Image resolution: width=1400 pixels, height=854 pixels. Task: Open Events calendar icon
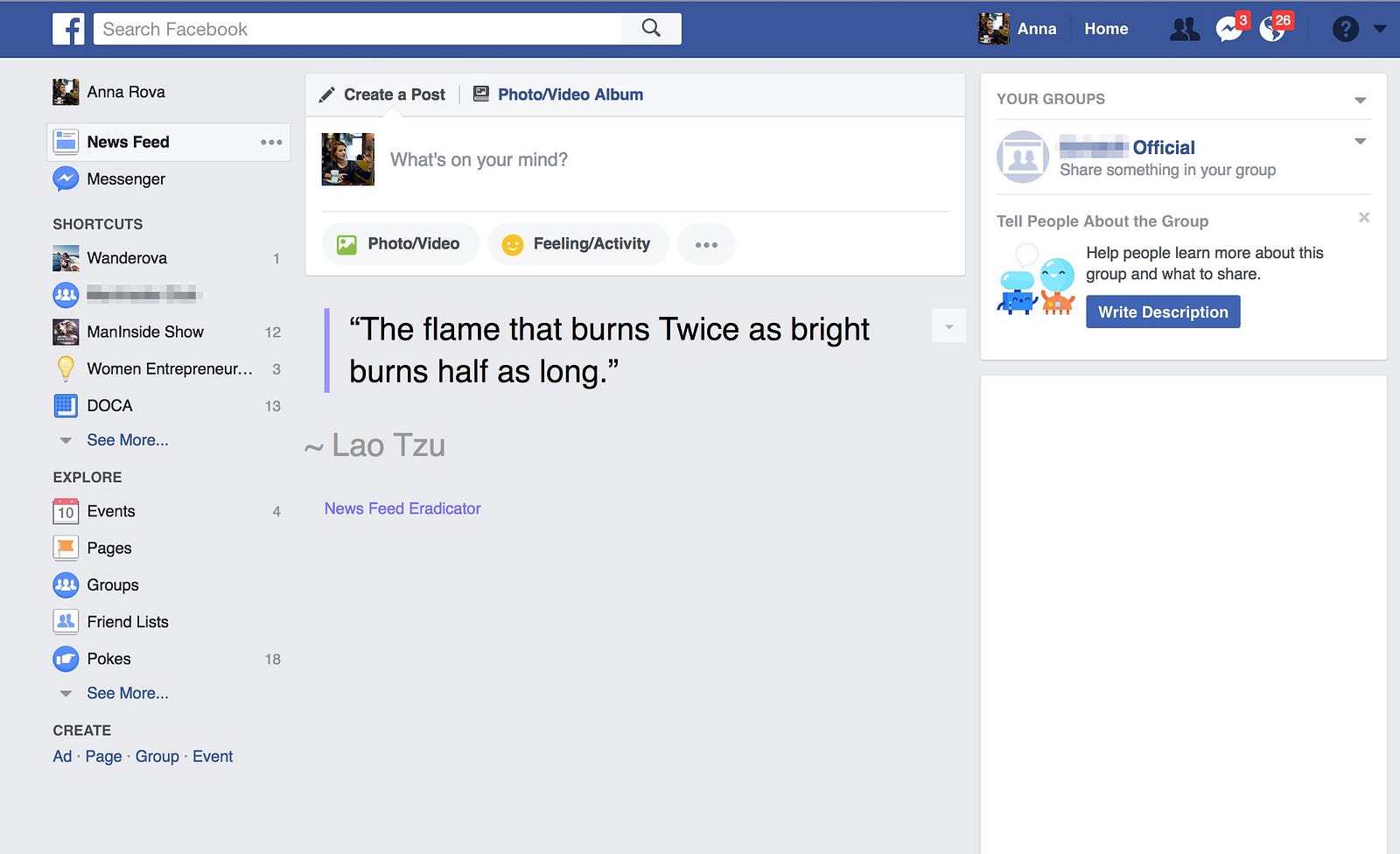(x=66, y=511)
